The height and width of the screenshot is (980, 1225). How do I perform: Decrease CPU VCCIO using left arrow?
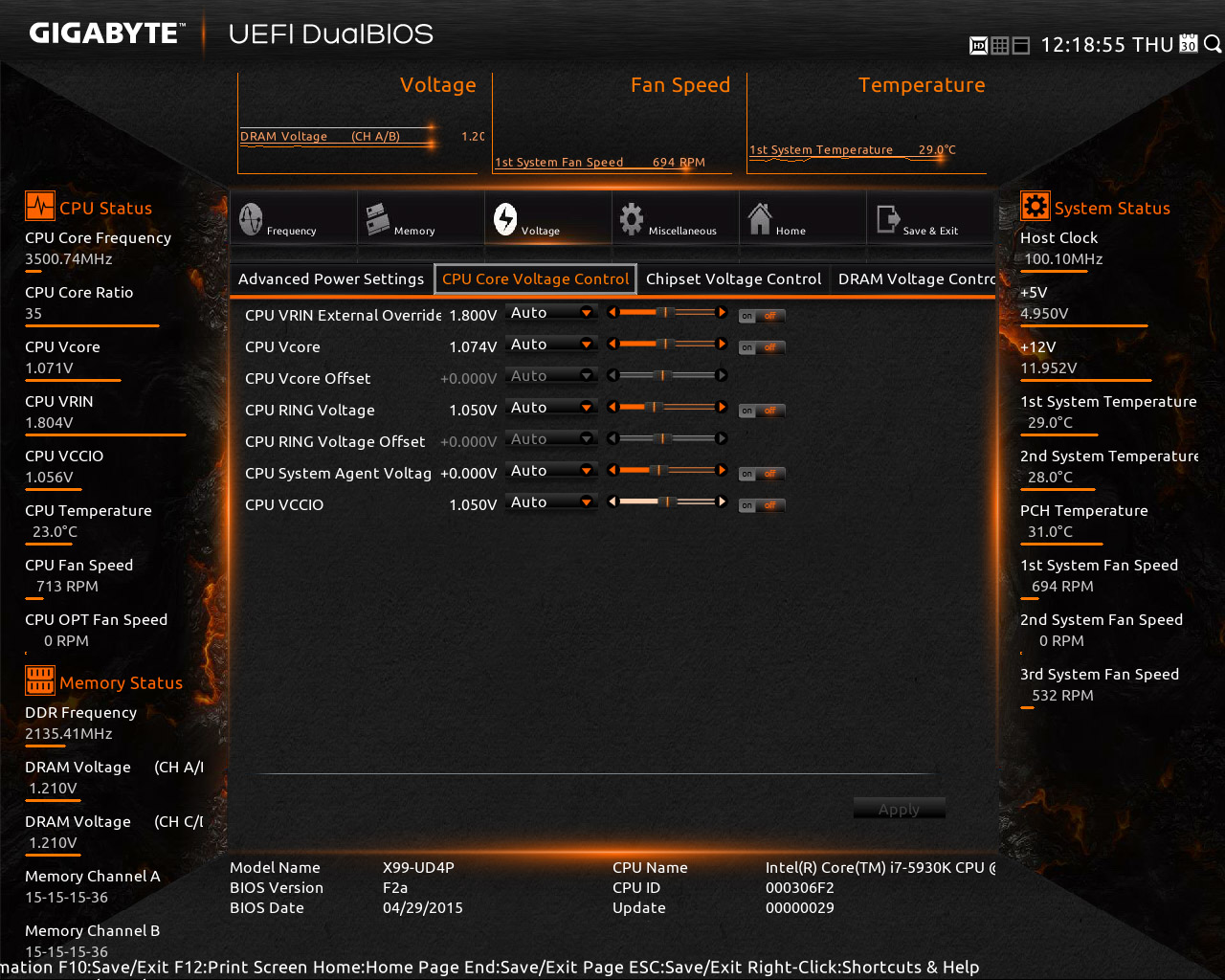pos(613,501)
